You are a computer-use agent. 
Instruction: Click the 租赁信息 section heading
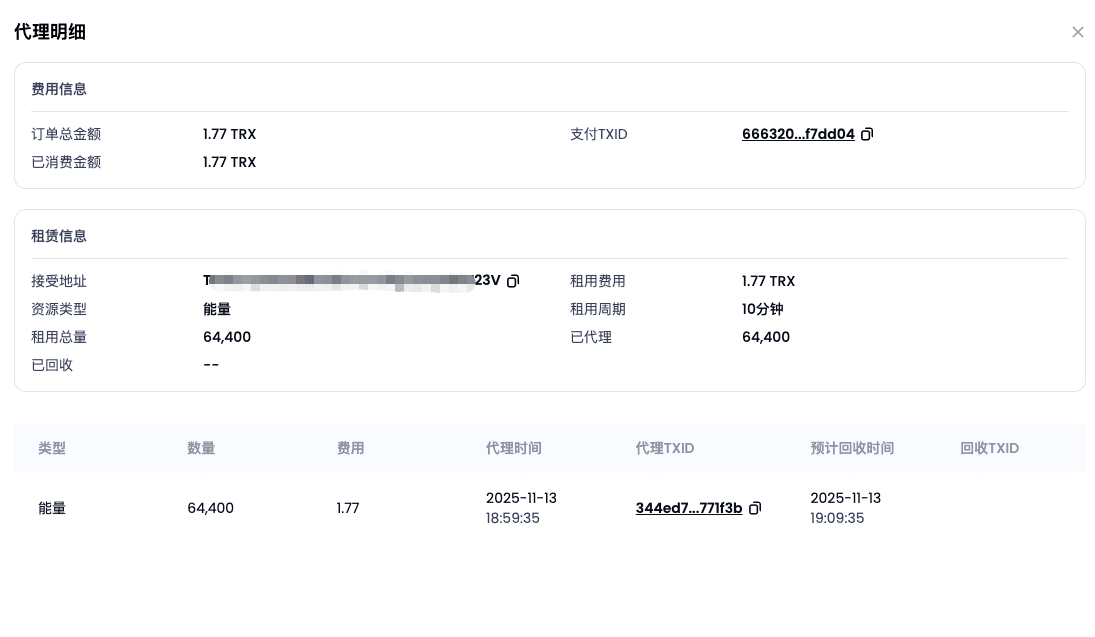[x=59, y=236]
